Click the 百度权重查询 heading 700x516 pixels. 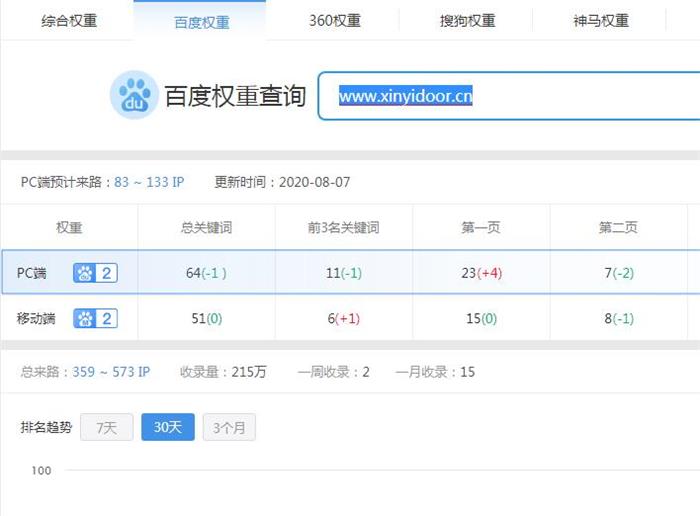(235, 96)
